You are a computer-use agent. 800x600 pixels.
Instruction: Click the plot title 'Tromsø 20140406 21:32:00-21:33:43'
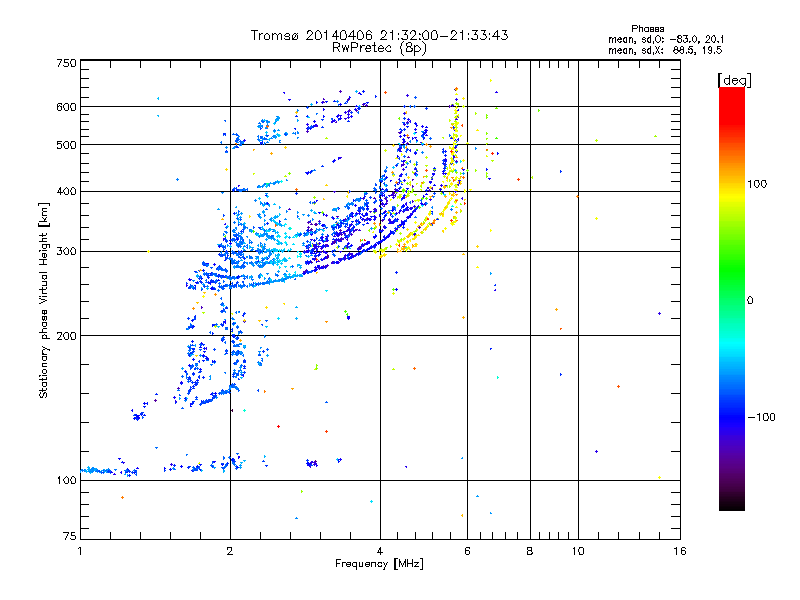(x=379, y=35)
